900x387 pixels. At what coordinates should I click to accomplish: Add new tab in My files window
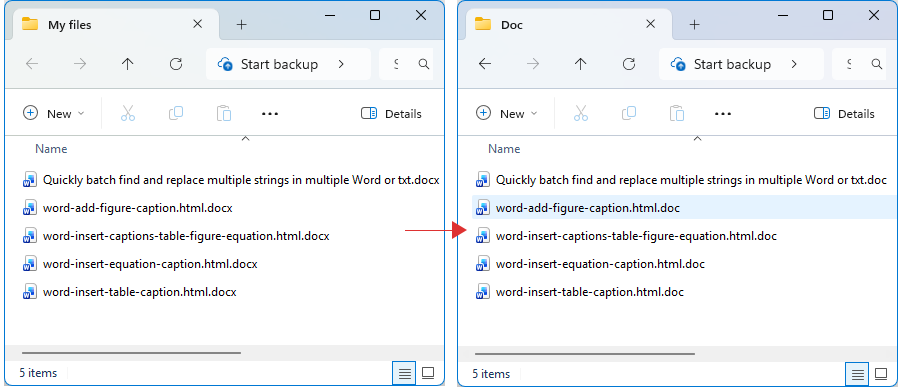[x=242, y=24]
